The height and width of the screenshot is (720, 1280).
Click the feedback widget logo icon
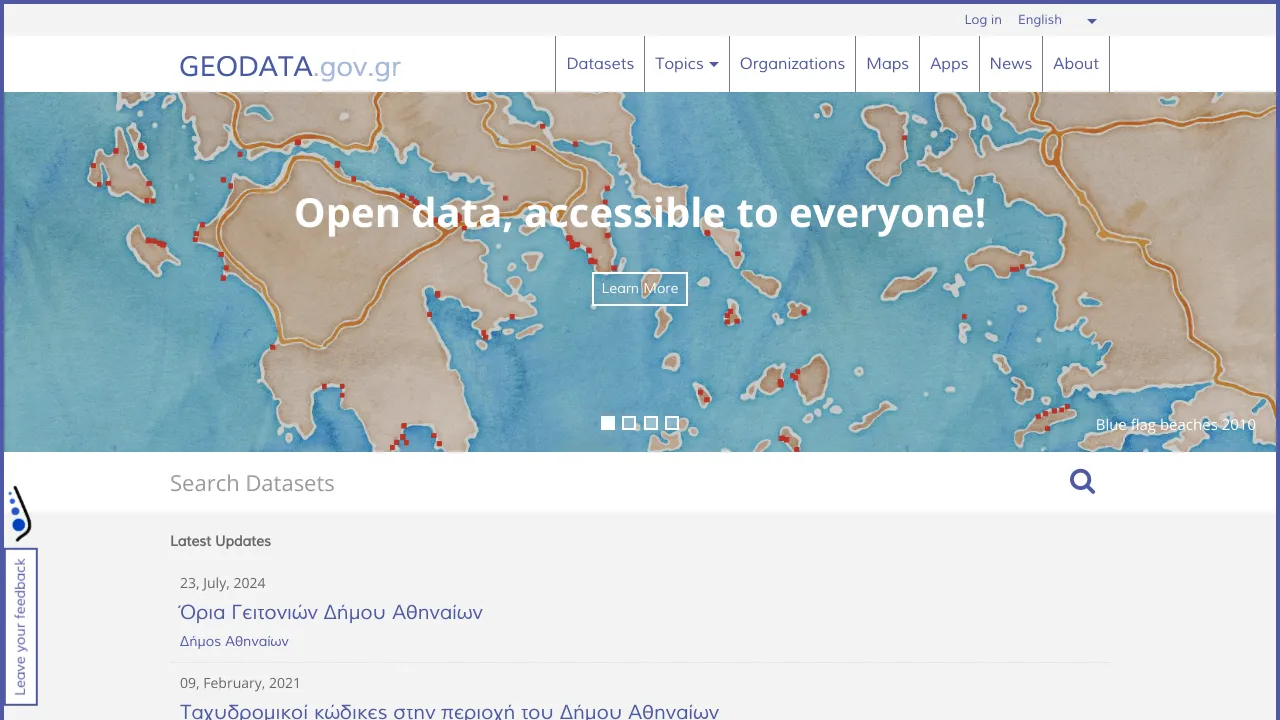pyautogui.click(x=19, y=514)
